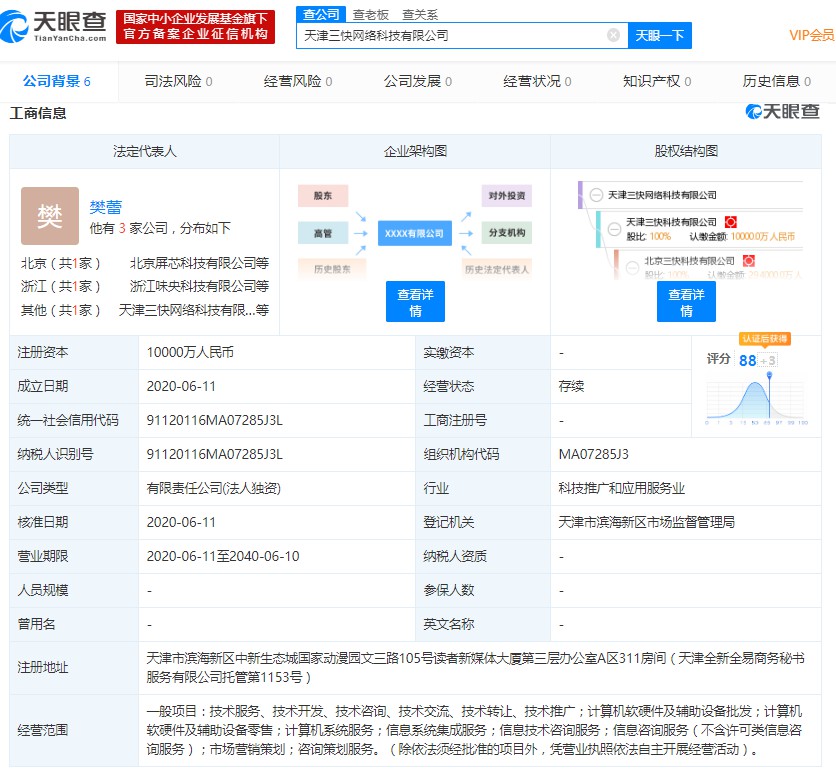Open 天津三快网络科技有限...等 link
836x776 pixels.
(194, 310)
